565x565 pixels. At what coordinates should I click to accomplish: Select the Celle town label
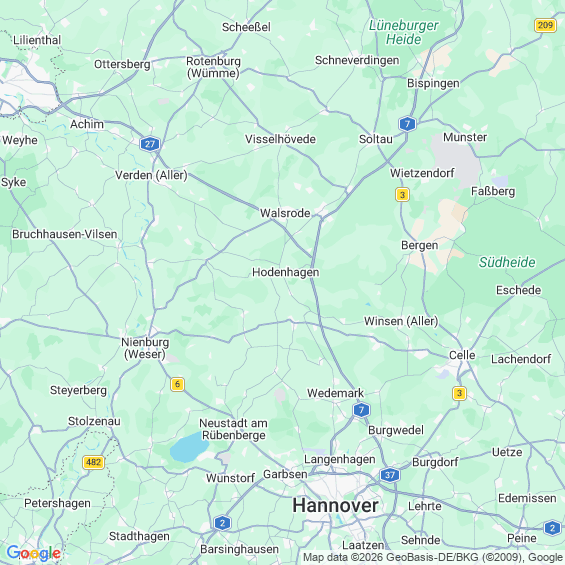(x=462, y=355)
